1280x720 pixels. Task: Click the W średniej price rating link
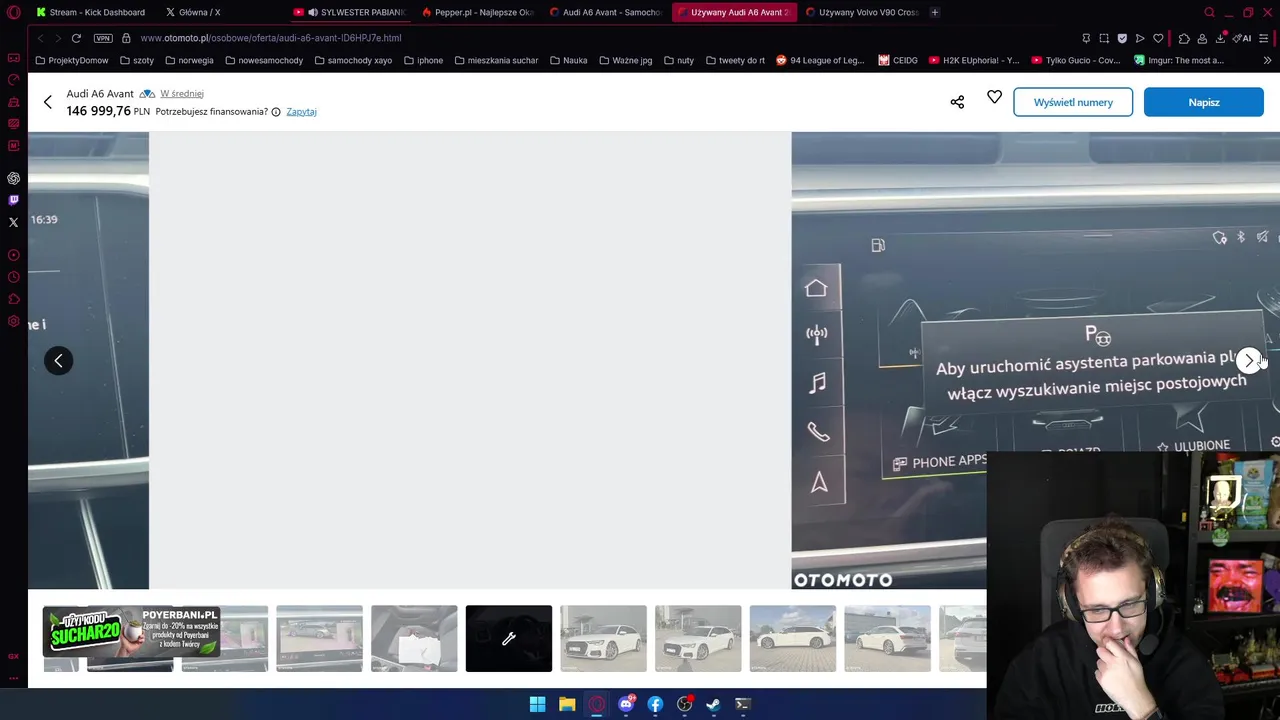click(182, 94)
